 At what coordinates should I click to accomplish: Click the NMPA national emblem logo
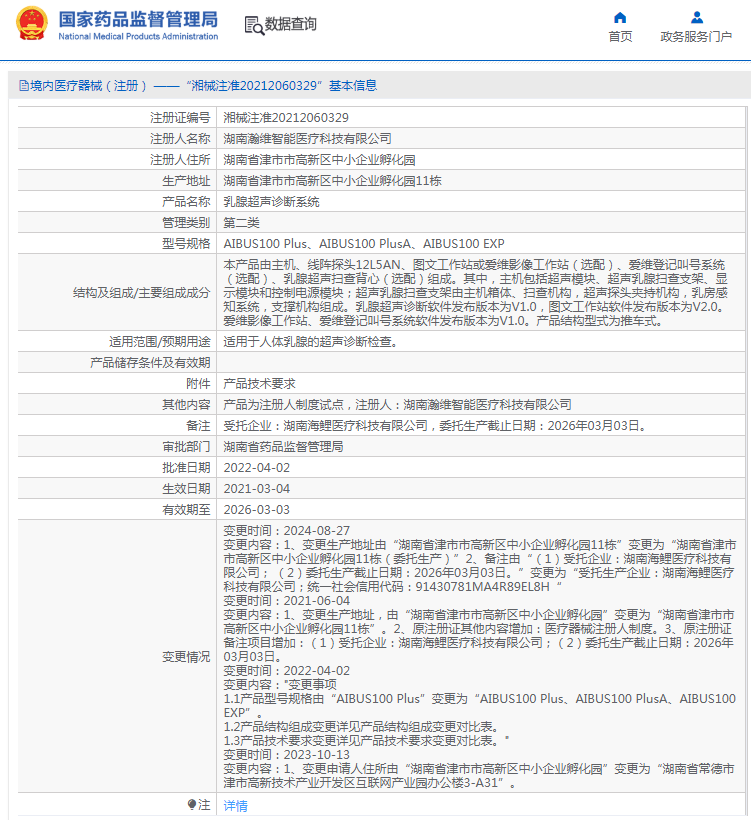32,24
